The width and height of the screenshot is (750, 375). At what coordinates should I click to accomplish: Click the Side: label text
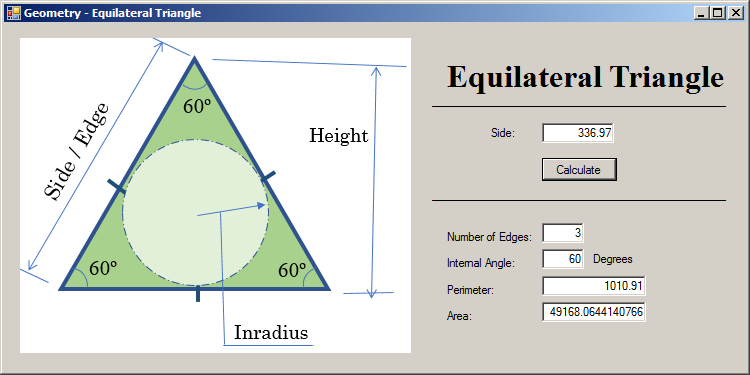(503, 133)
